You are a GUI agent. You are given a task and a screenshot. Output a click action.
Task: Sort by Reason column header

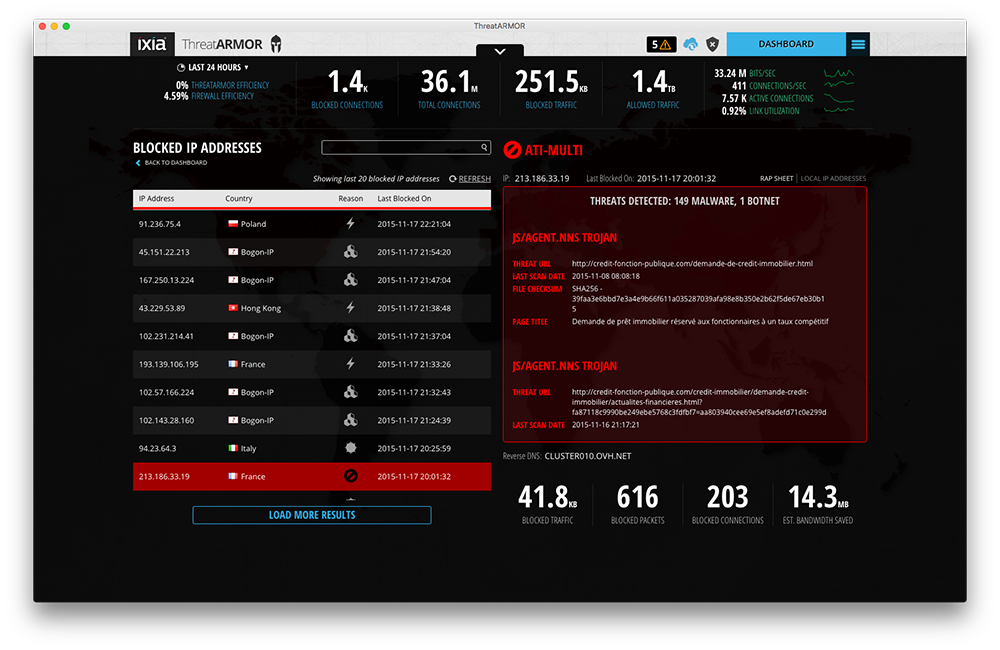tap(350, 198)
